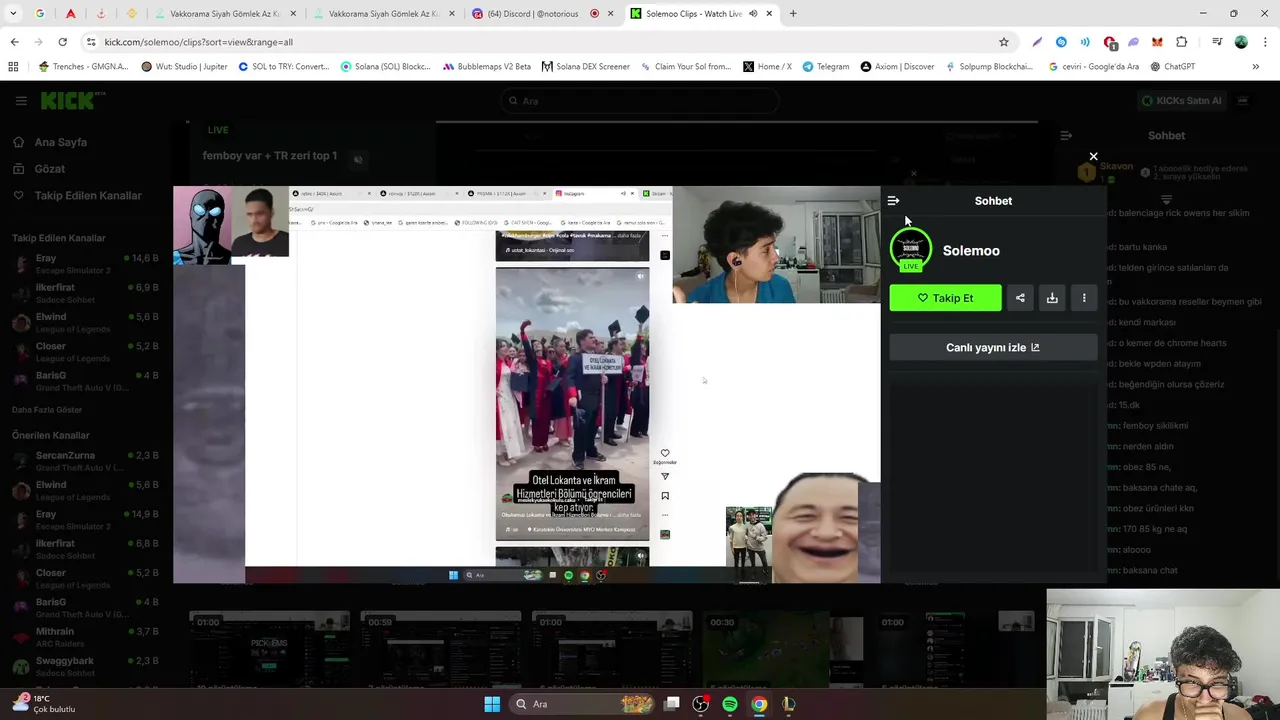Switch to the pinned Google tab
The image size is (1280, 720).
tap(40, 14)
